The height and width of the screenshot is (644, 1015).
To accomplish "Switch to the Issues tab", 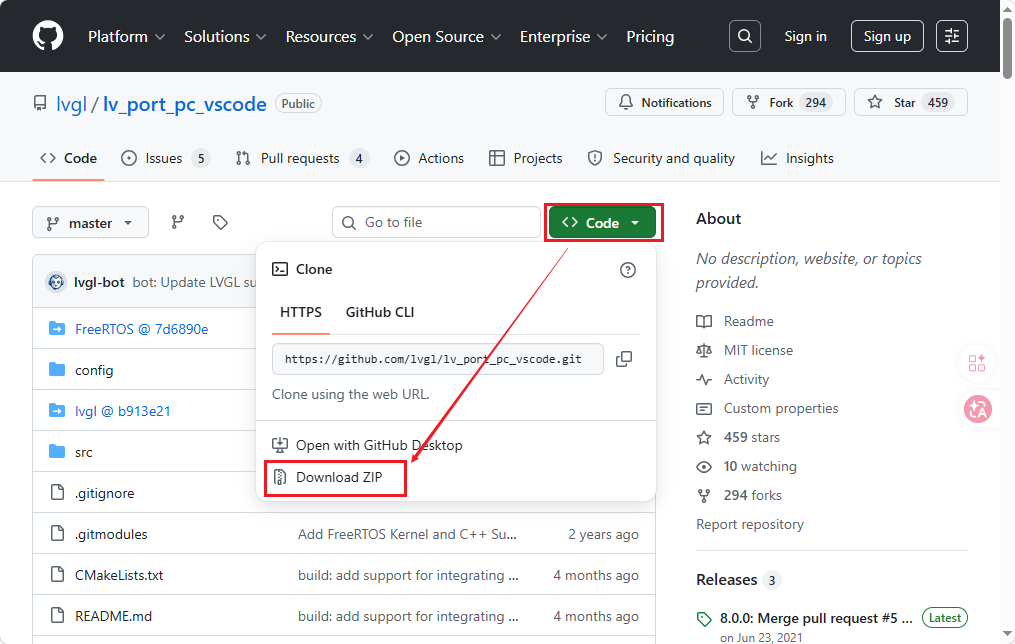I will tap(165, 159).
